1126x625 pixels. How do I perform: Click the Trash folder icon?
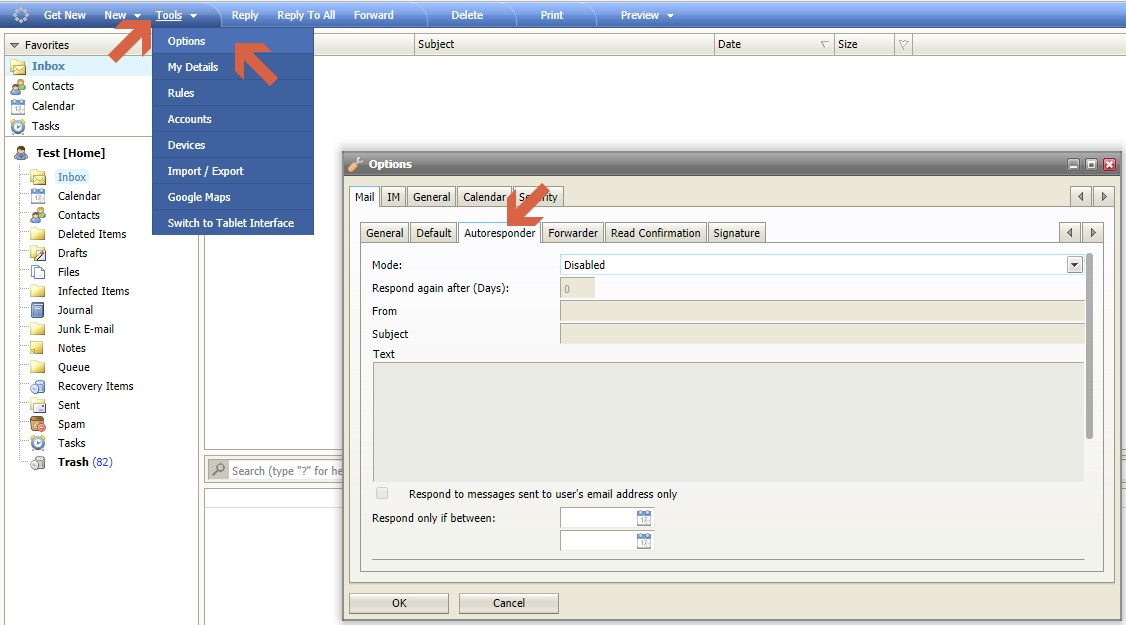38,462
